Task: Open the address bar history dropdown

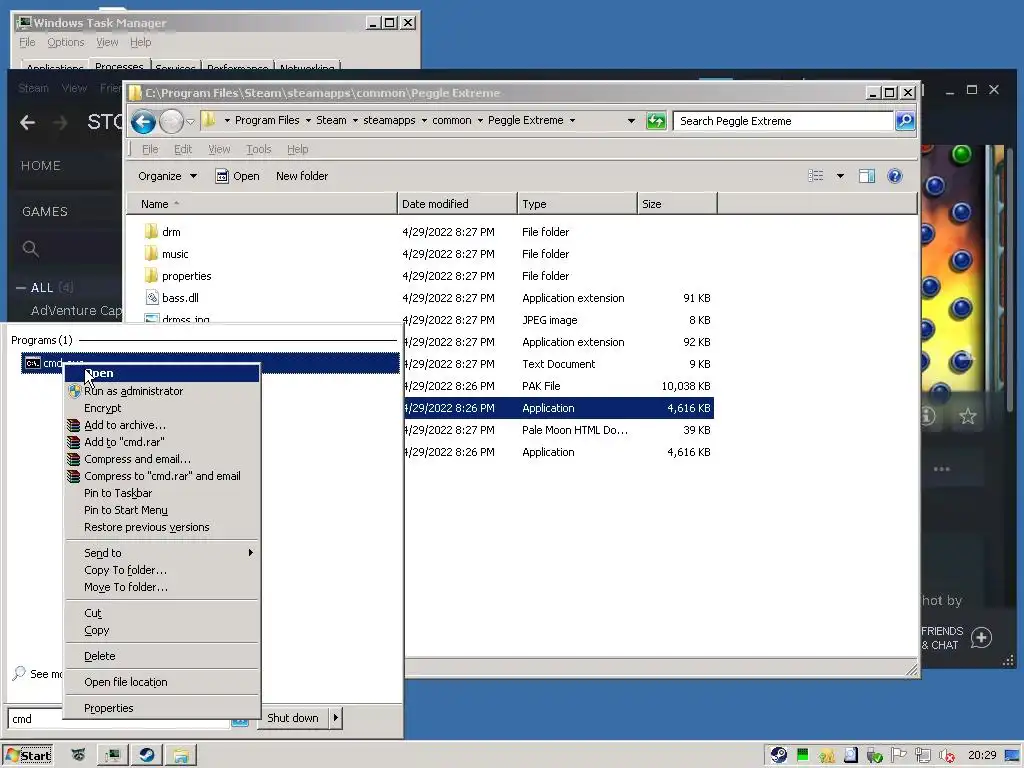Action: [x=631, y=121]
